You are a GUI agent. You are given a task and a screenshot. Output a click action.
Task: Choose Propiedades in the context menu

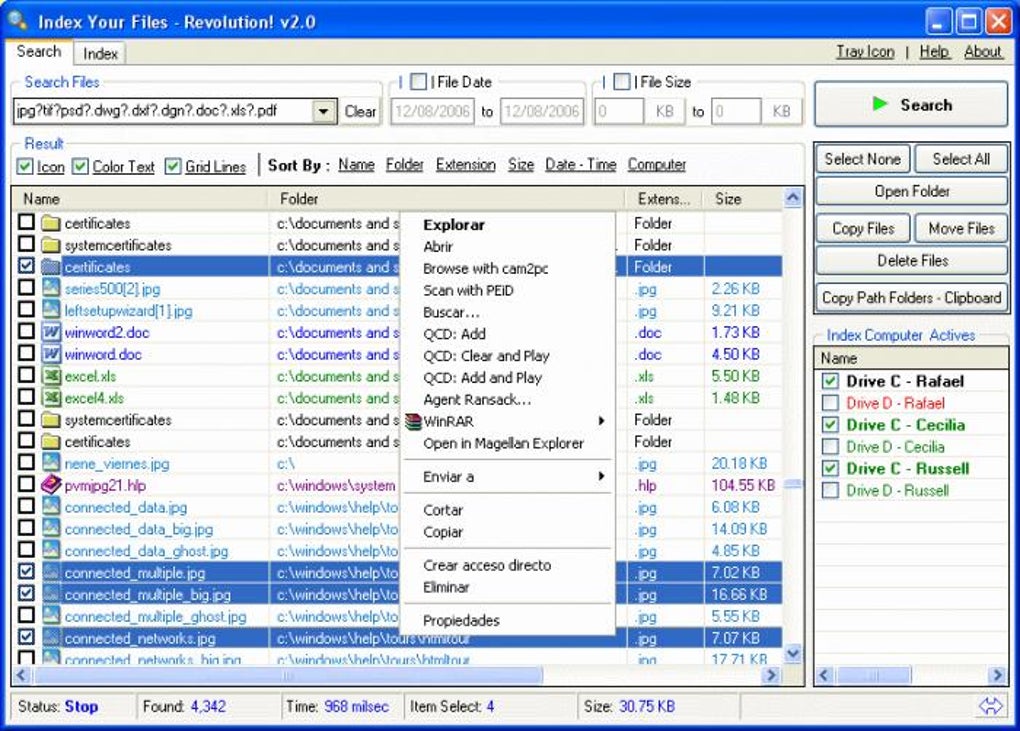(x=507, y=620)
